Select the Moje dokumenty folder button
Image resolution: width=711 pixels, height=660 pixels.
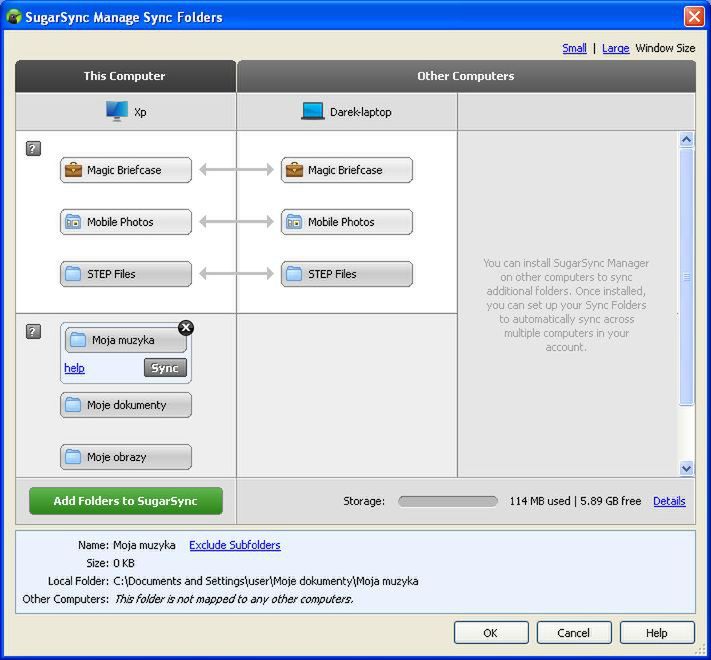pos(126,405)
